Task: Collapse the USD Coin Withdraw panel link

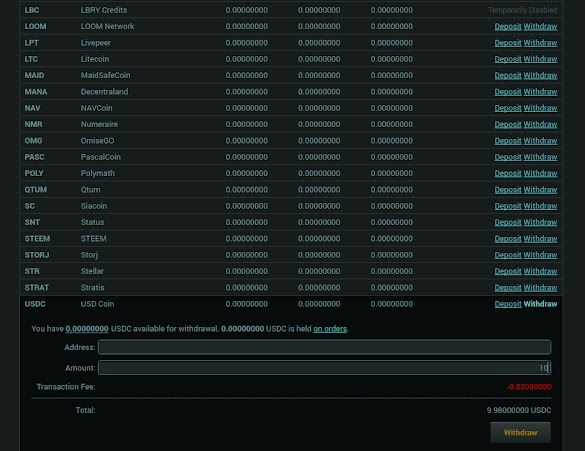Action: click(540, 304)
